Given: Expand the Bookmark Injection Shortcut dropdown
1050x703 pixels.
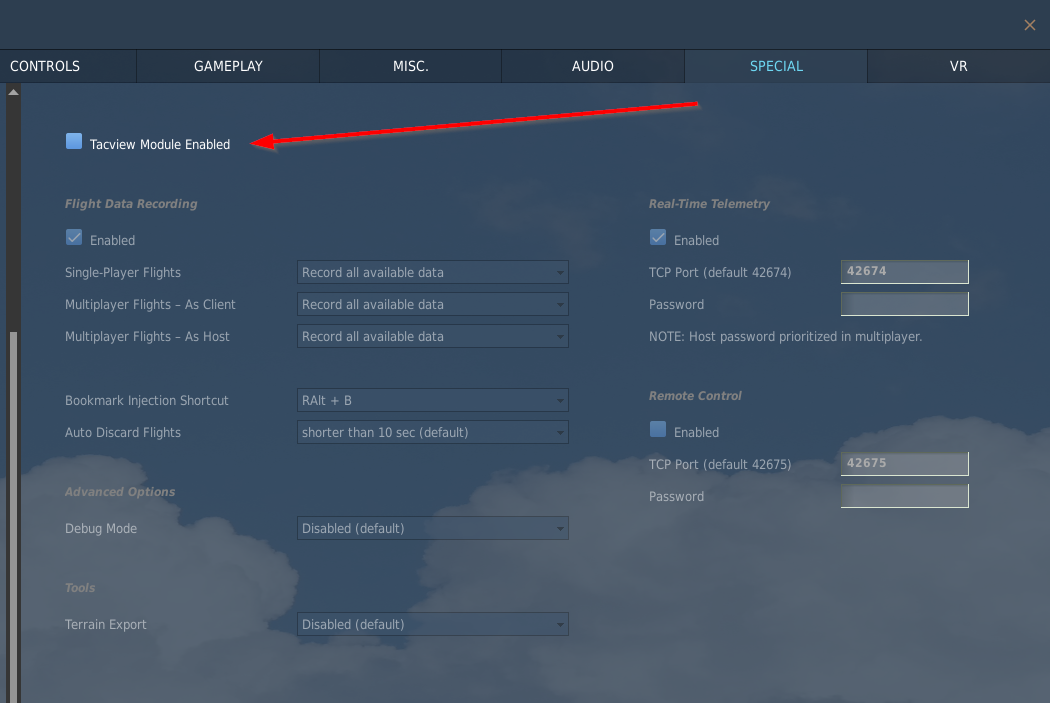Looking at the screenshot, I should pos(433,400).
